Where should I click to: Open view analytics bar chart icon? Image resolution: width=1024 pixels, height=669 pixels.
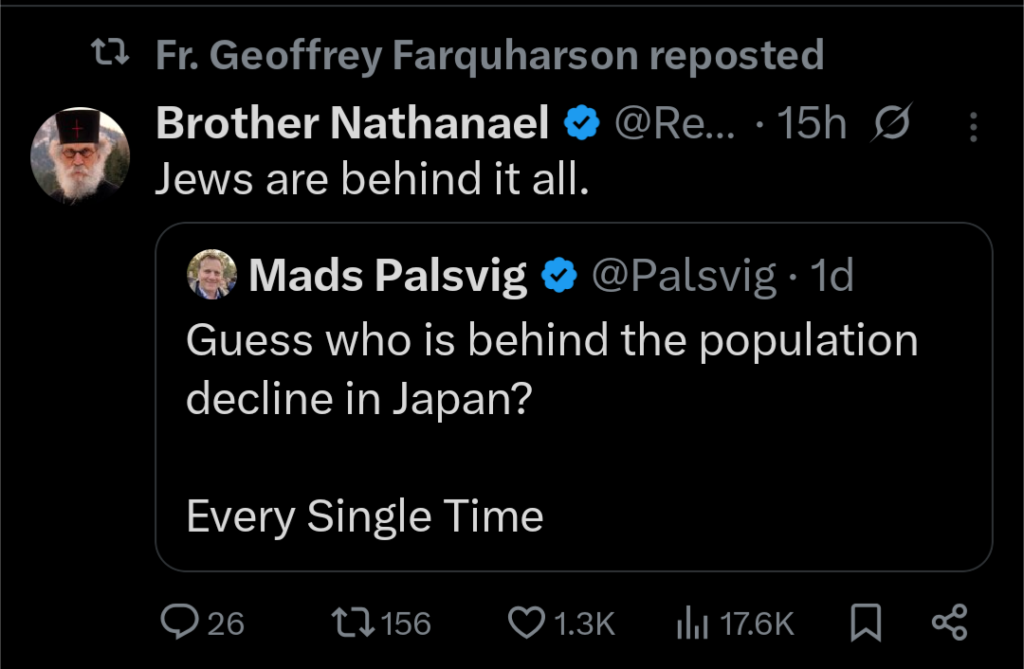pyautogui.click(x=691, y=623)
